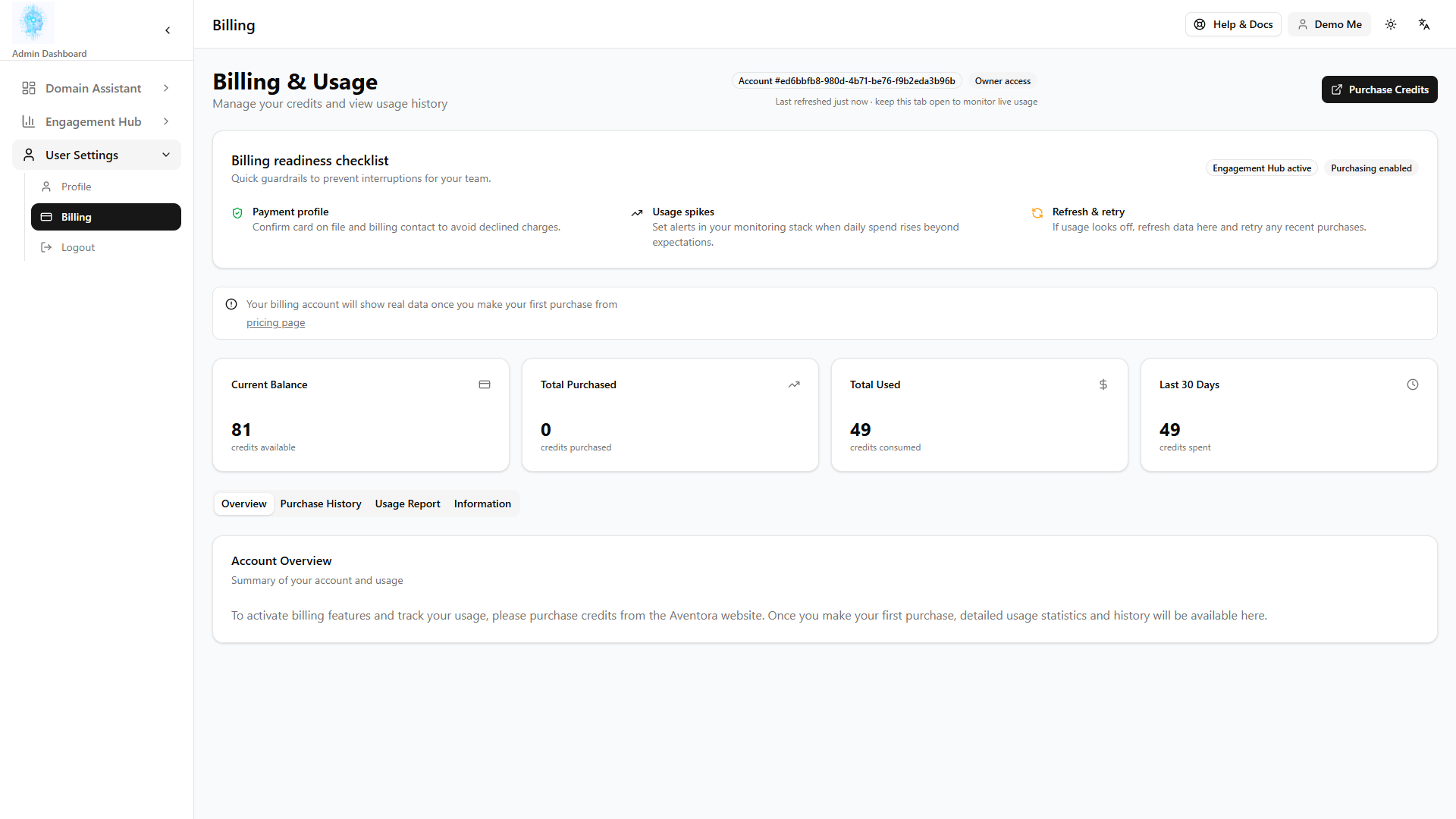Click the Payment profile shield check icon
The width and height of the screenshot is (1456, 819).
tap(237, 213)
